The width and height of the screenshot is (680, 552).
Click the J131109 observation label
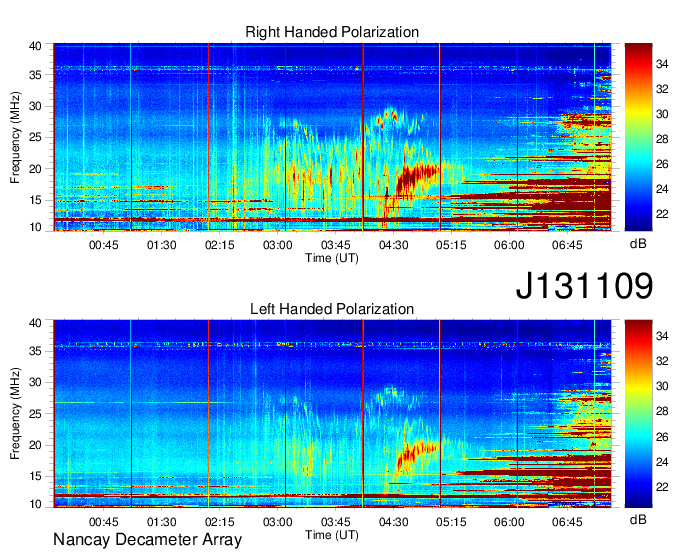click(x=584, y=286)
